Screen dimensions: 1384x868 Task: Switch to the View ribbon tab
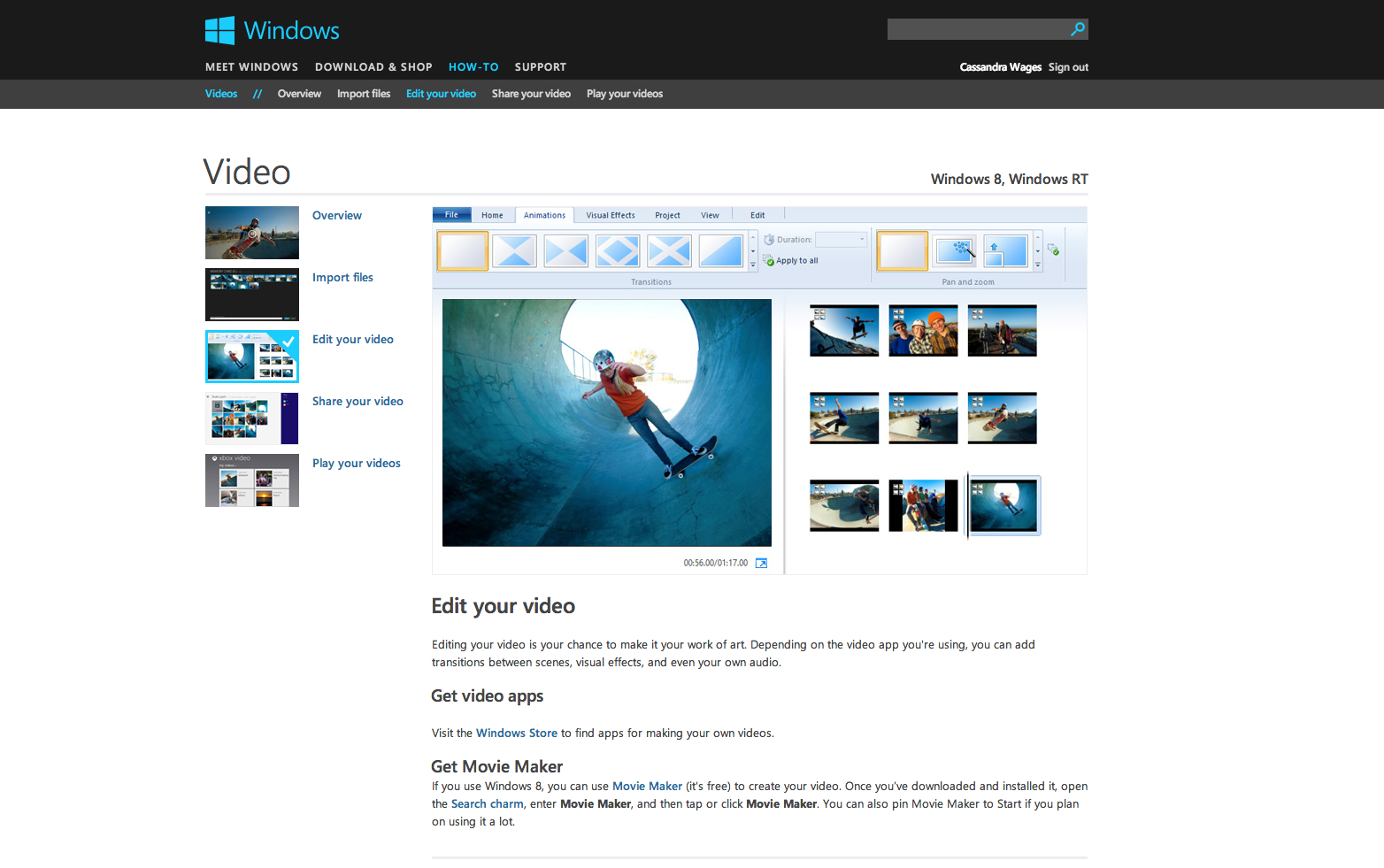pyautogui.click(x=710, y=215)
